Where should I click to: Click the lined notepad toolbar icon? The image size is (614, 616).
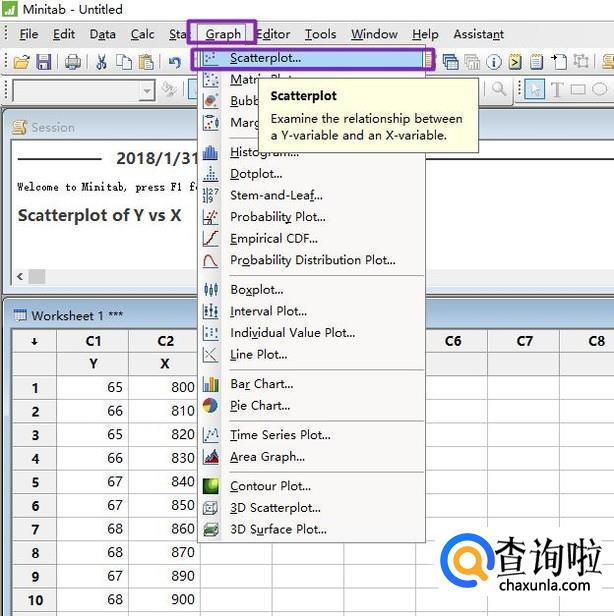point(536,62)
